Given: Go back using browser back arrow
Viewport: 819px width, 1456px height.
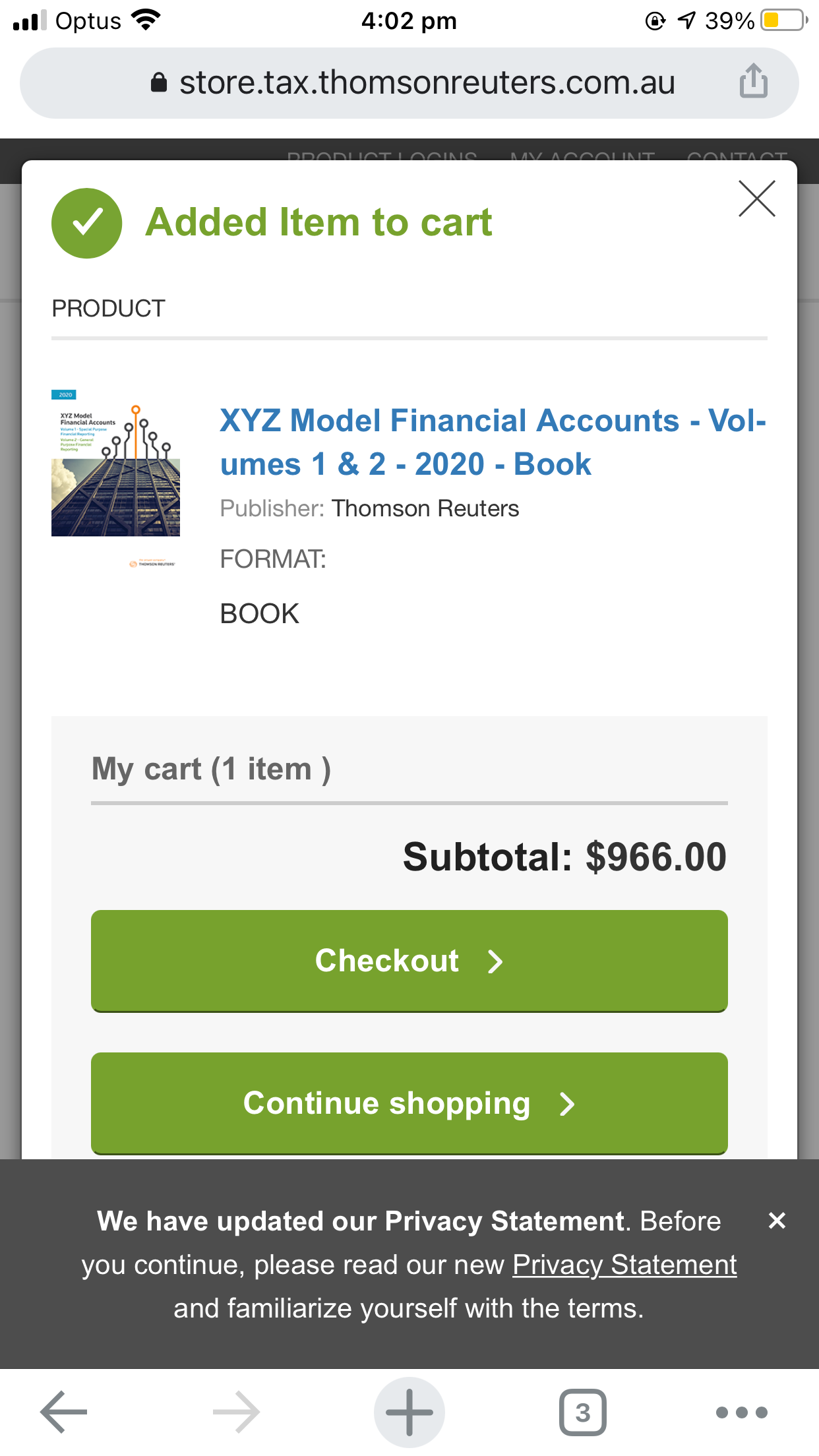Looking at the screenshot, I should click(x=64, y=1412).
